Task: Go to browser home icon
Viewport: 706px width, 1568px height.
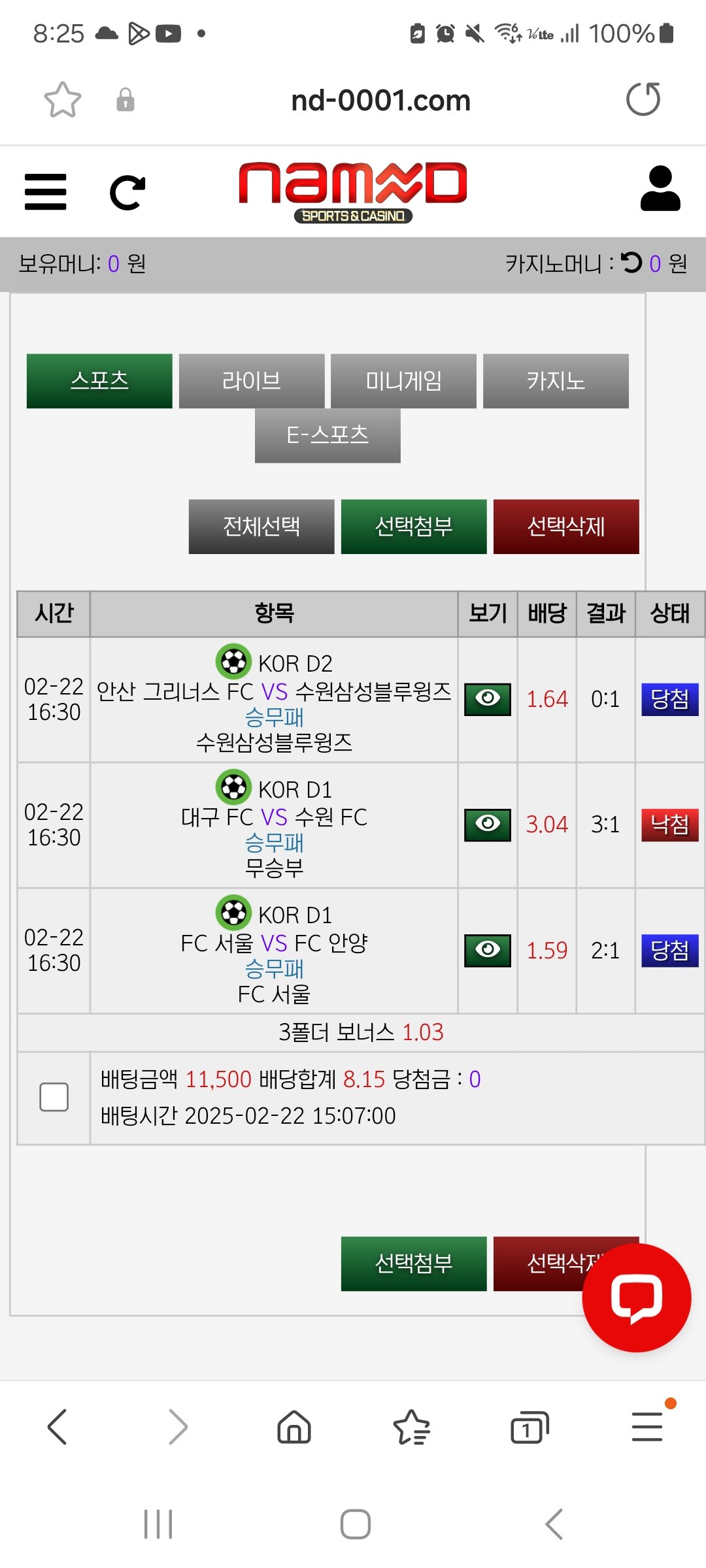Action: point(294,1426)
